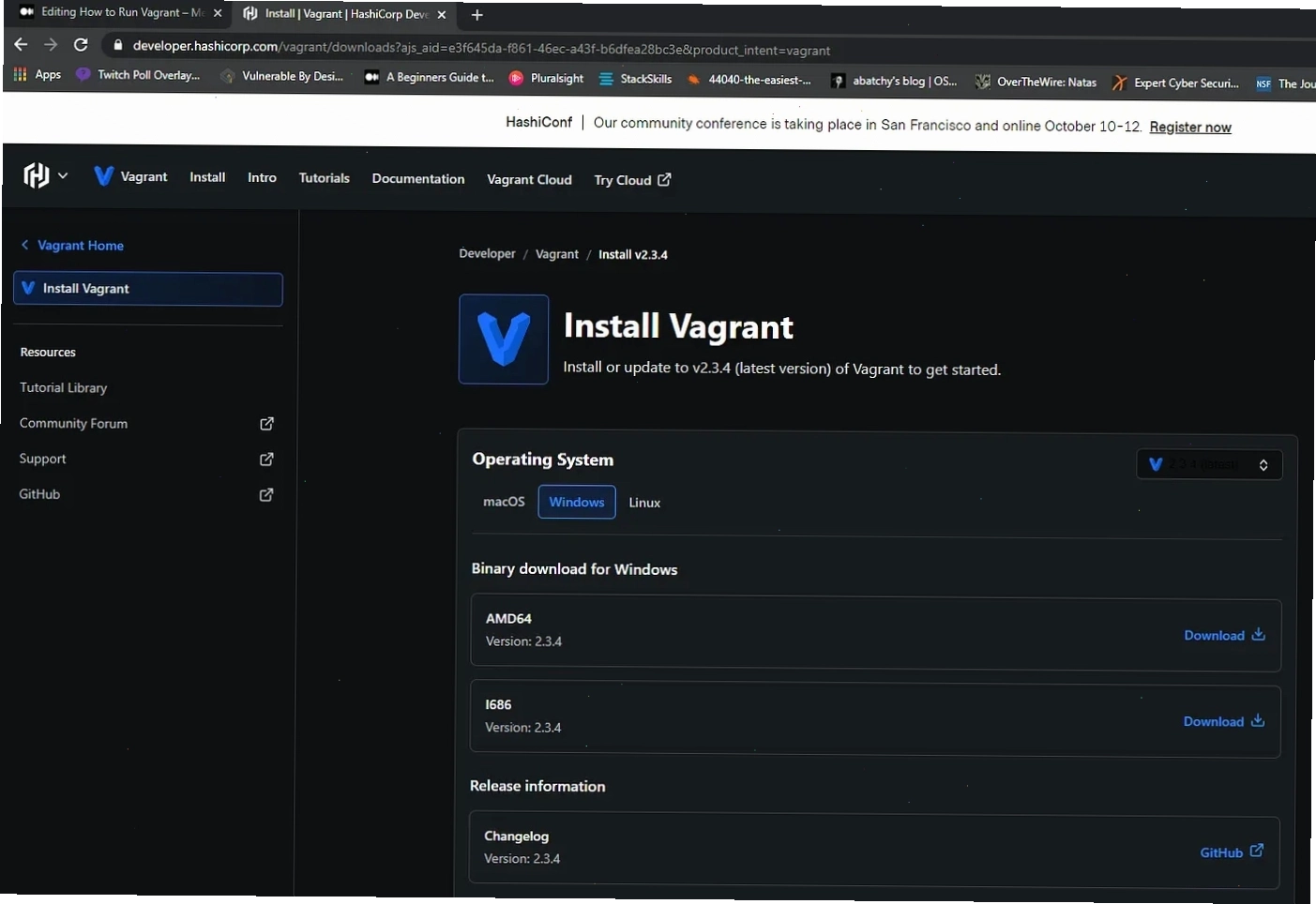Select the macOS operating system option

pyautogui.click(x=504, y=502)
